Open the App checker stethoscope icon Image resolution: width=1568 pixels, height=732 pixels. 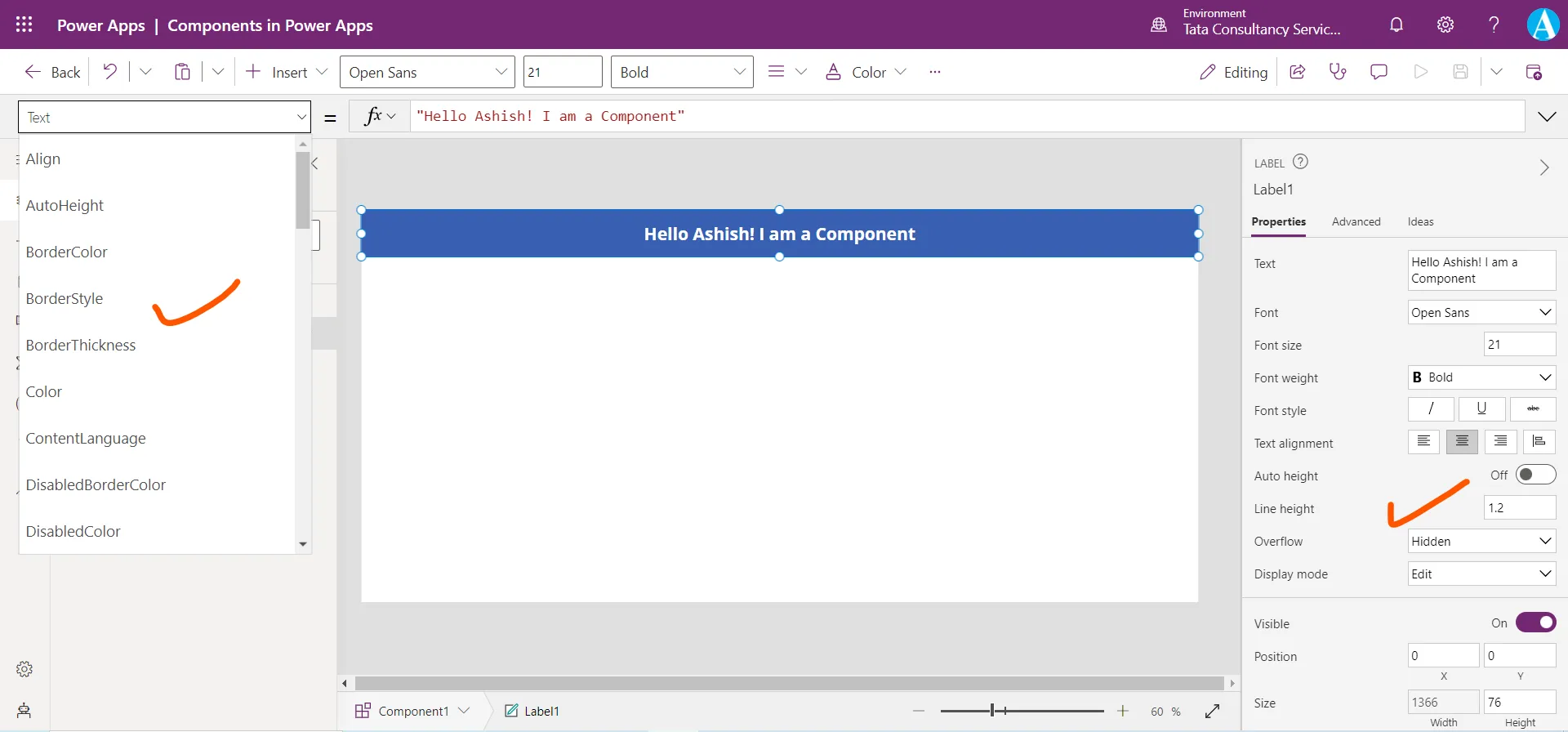coord(1338,72)
